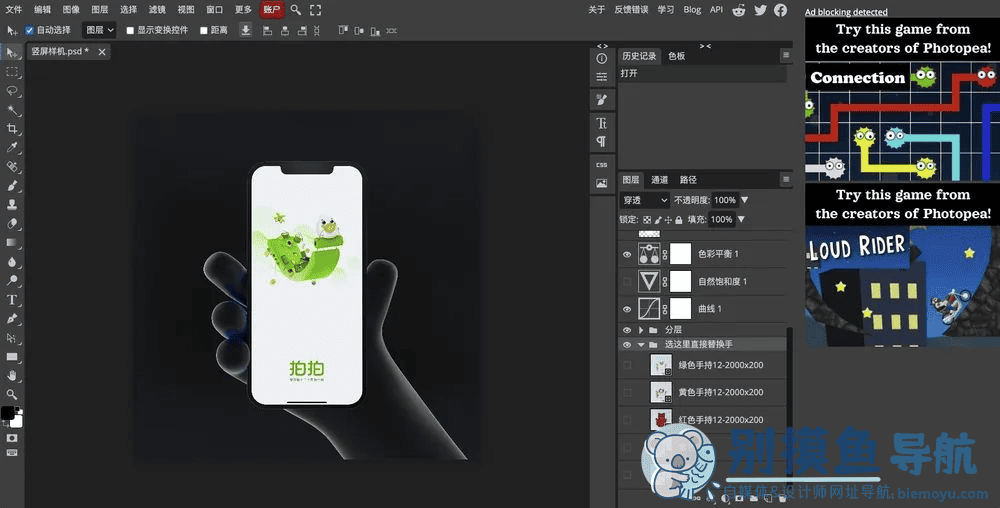The image size is (1000, 508).
Task: Click the 账户 account button
Action: [x=272, y=10]
